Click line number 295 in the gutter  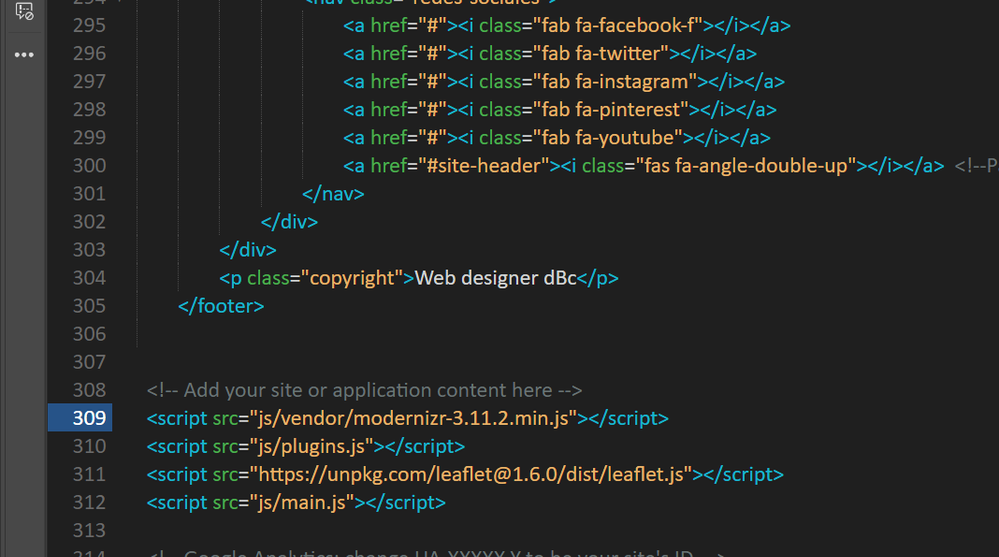[89, 25]
